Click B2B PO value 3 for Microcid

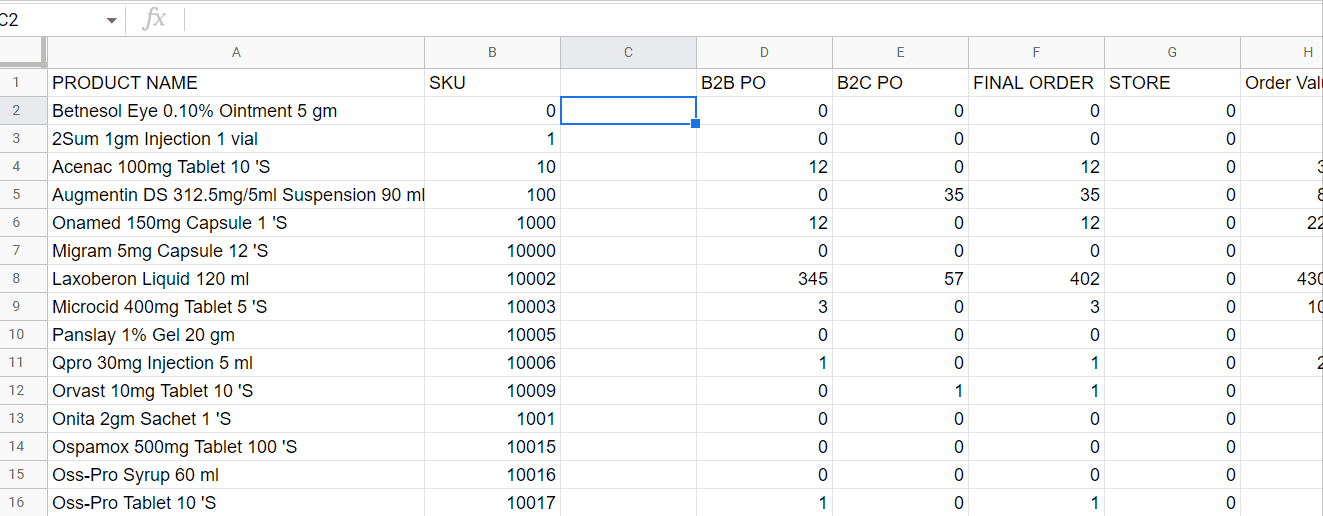[764, 307]
